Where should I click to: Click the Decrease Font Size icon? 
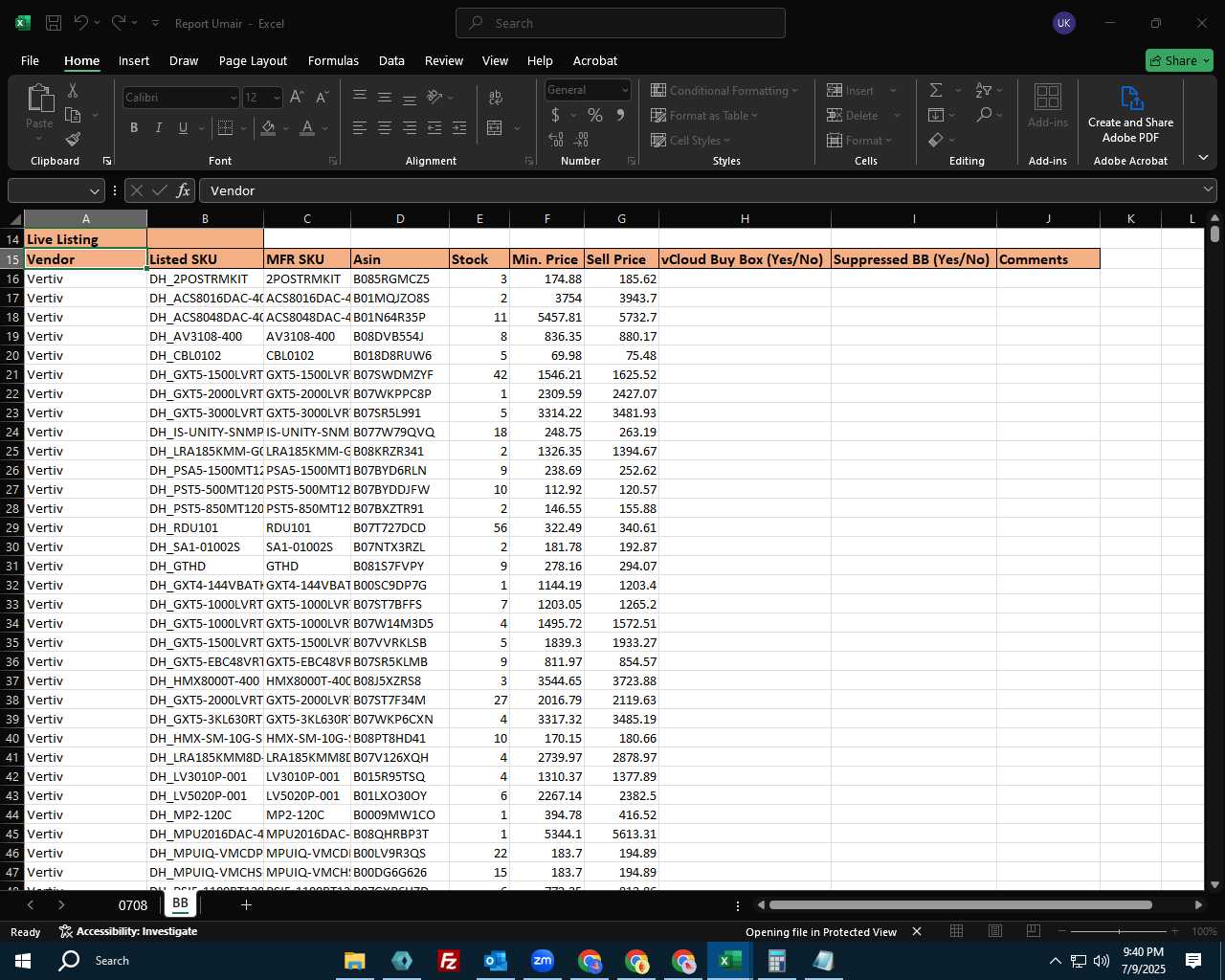click(322, 98)
